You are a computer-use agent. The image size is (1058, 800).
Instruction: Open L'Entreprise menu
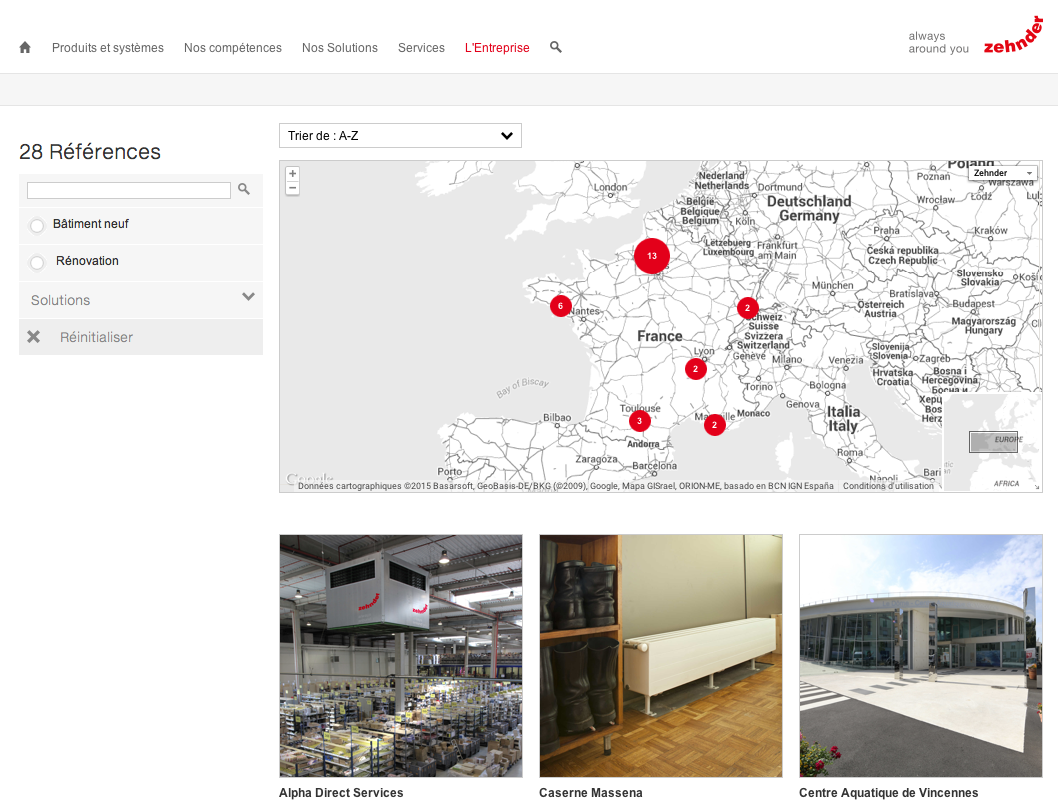[x=497, y=48]
